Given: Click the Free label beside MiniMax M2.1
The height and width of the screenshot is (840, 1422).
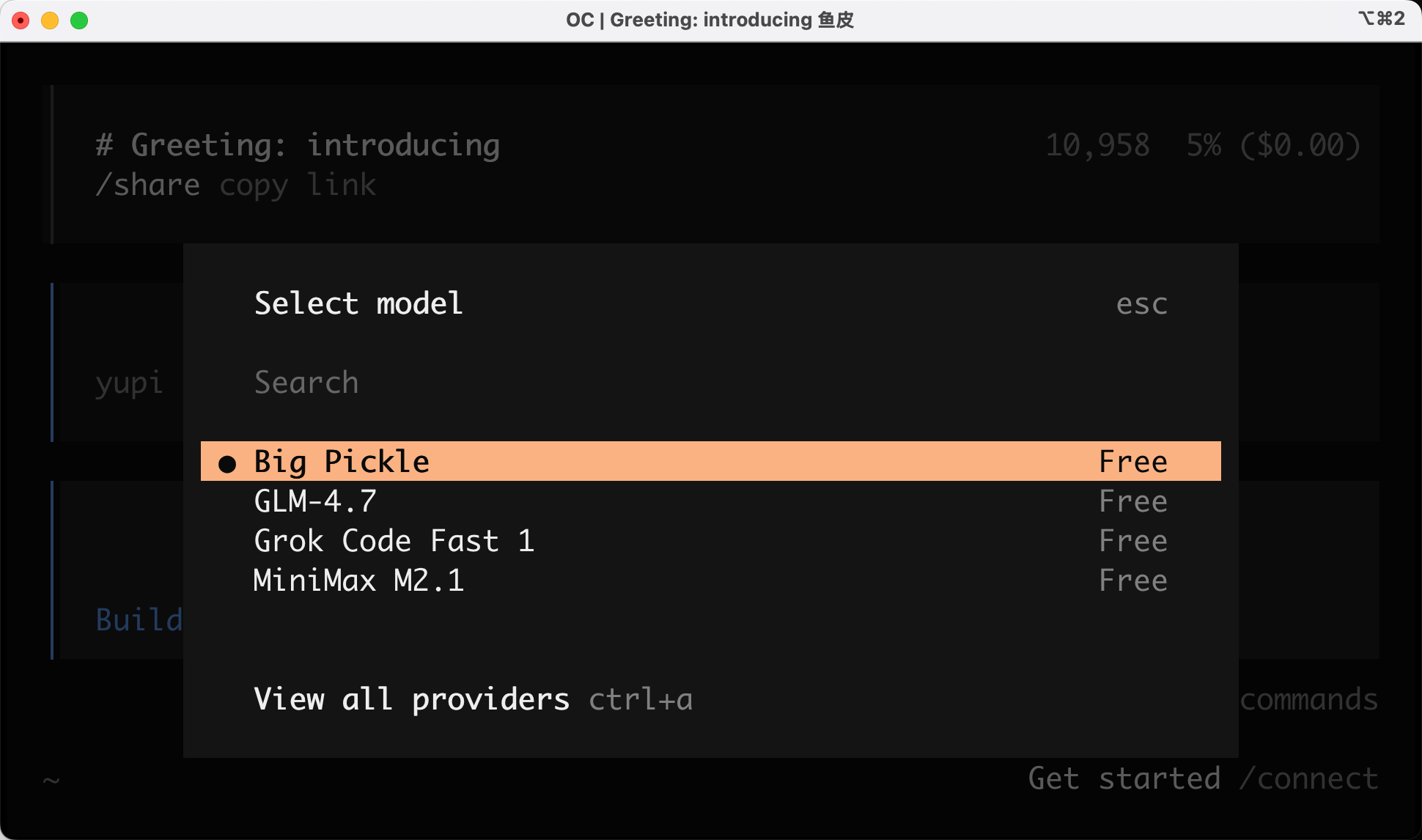Looking at the screenshot, I should pos(1132,581).
